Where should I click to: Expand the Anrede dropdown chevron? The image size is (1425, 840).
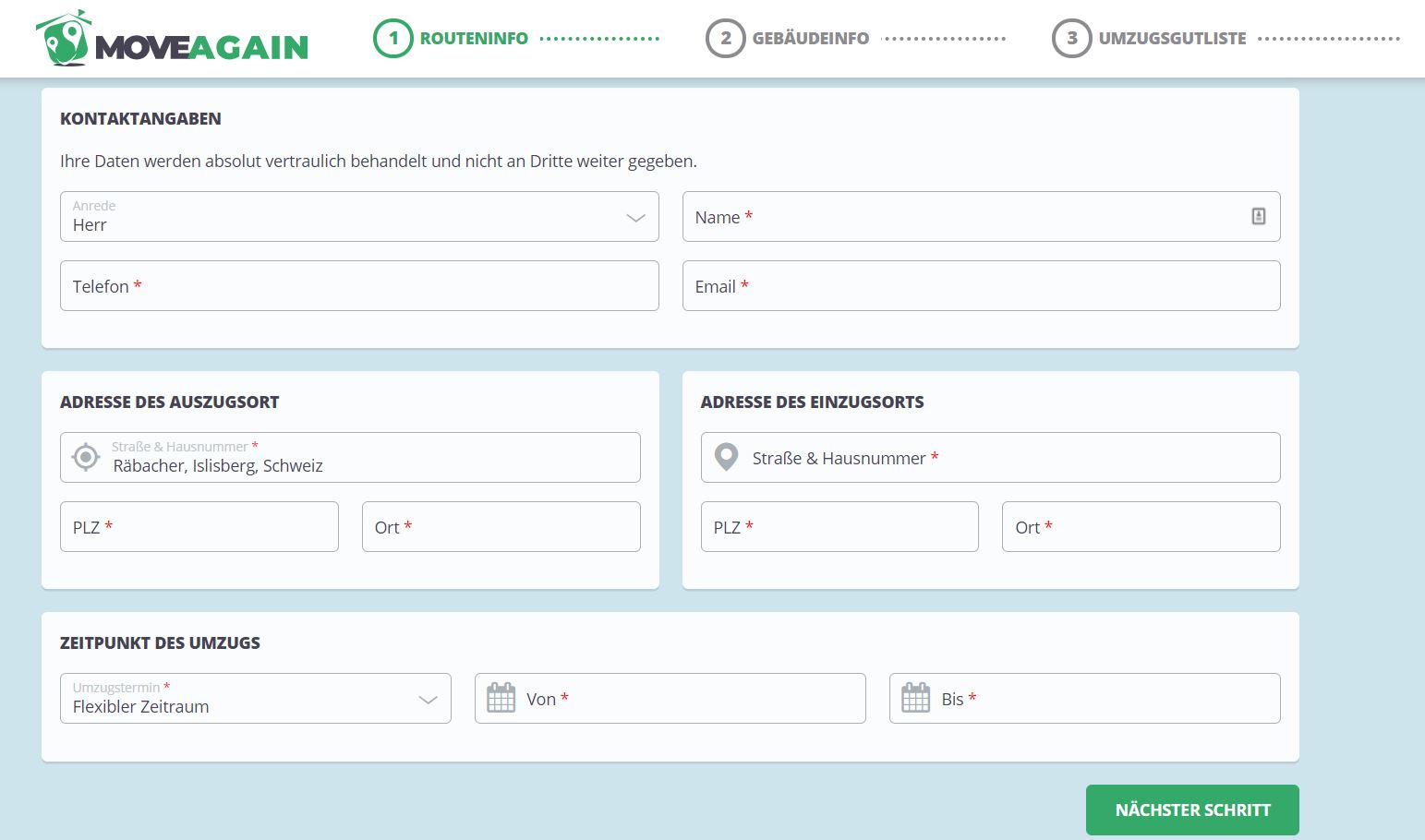pos(635,218)
